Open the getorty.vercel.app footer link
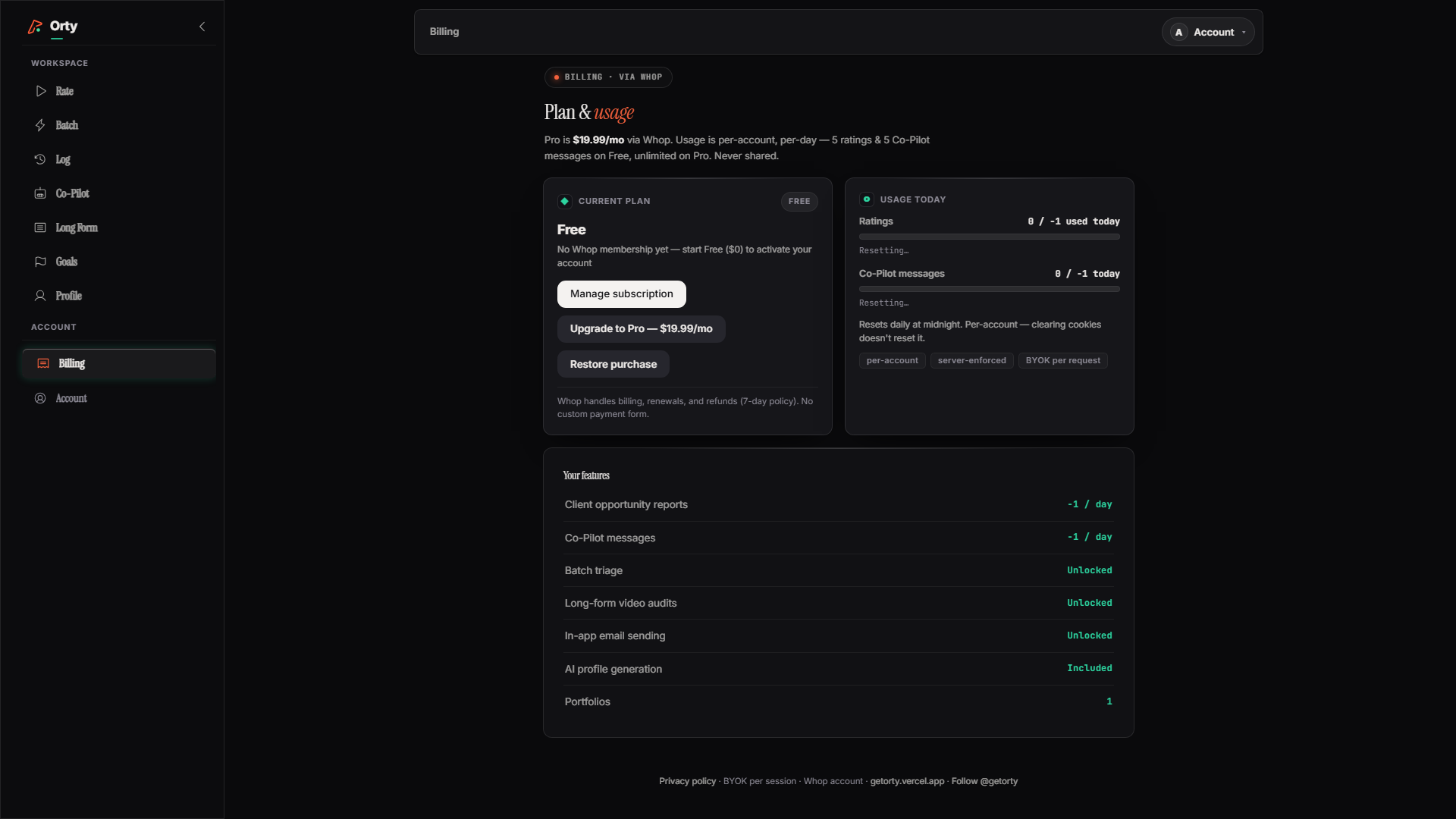The height and width of the screenshot is (819, 1456). [907, 781]
